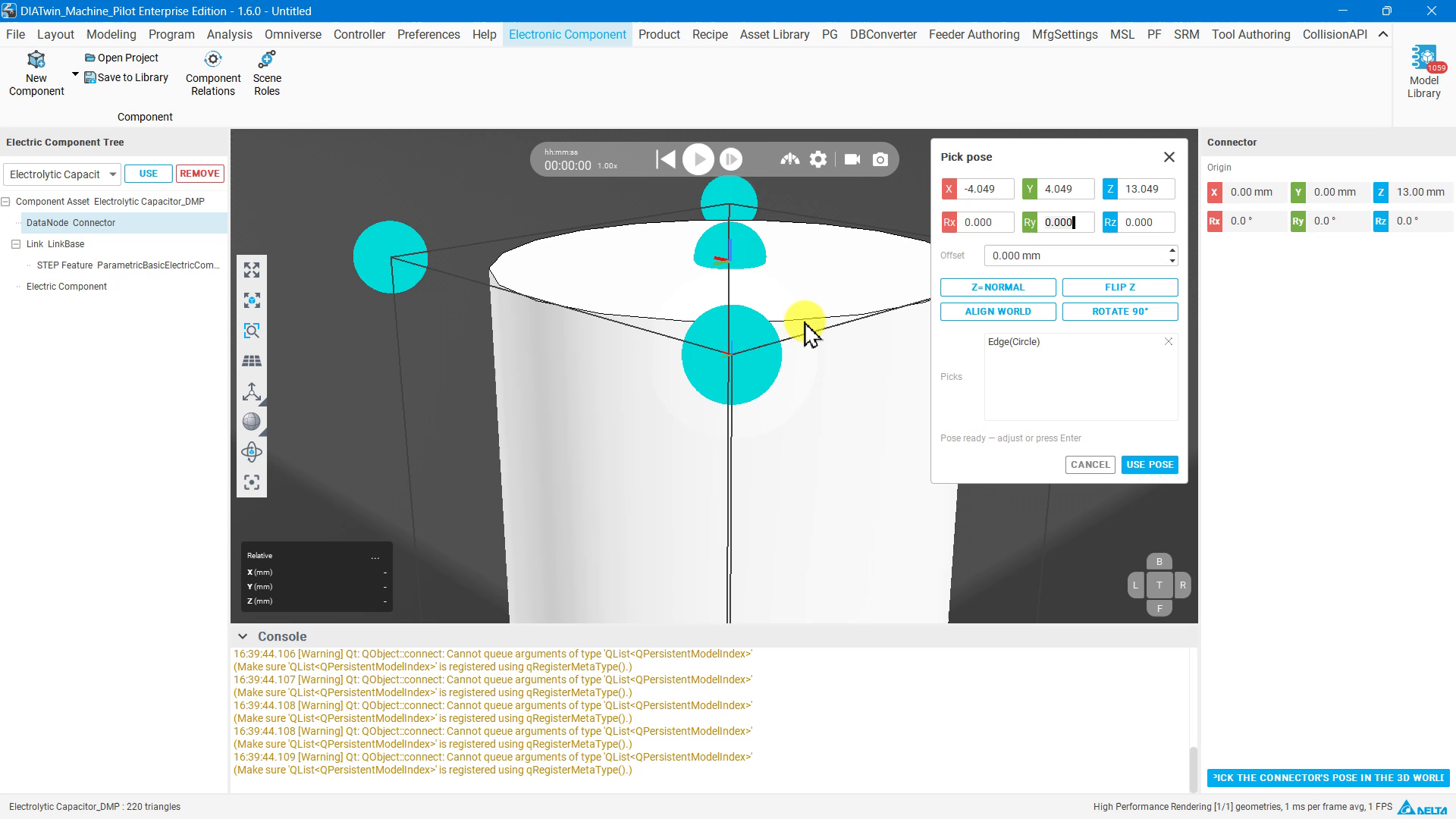
Task: Click the L face on the view cube
Action: (1135, 585)
